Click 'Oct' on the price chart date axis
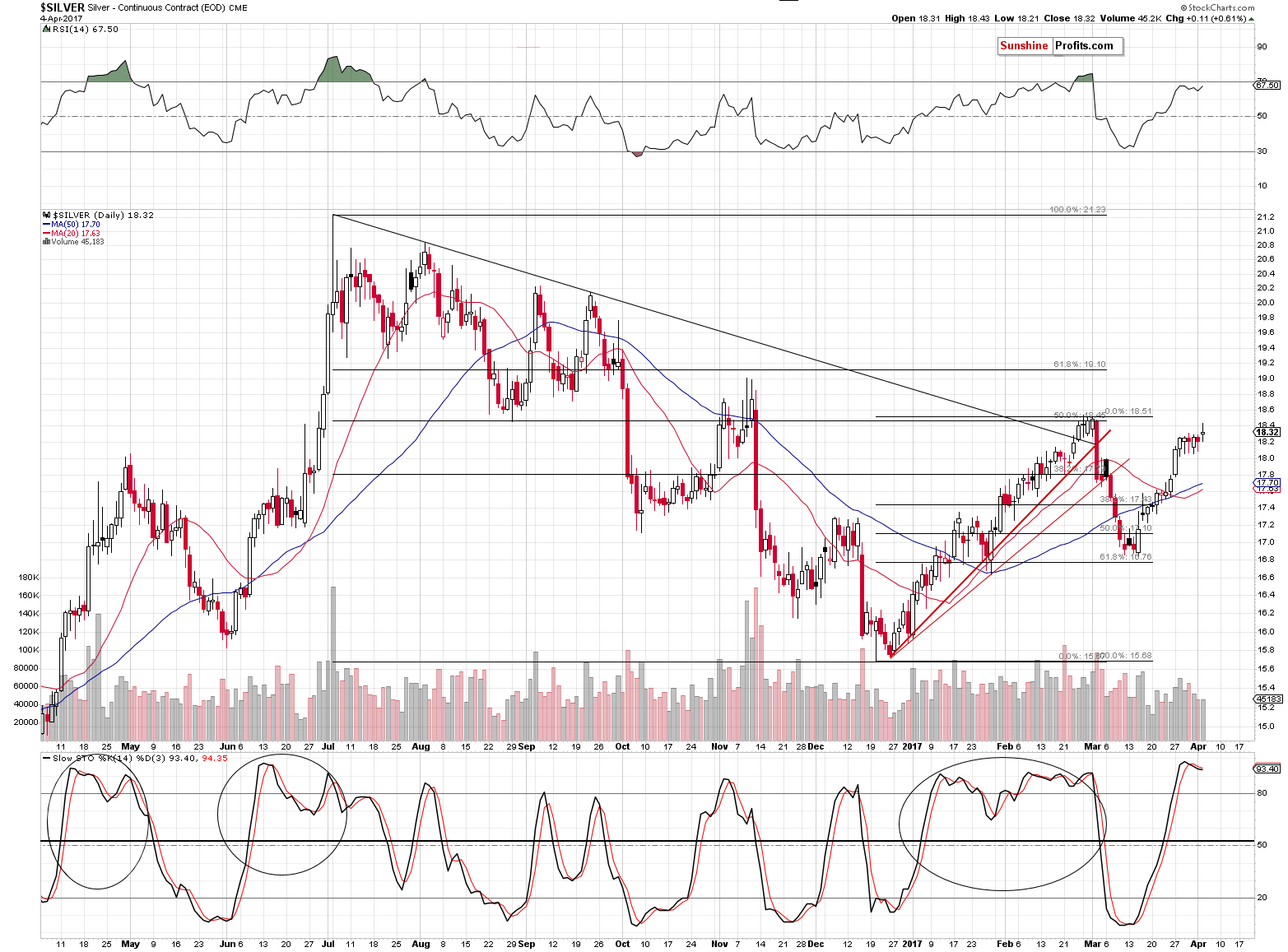Viewport: 1288px width, 952px height. 622,747
